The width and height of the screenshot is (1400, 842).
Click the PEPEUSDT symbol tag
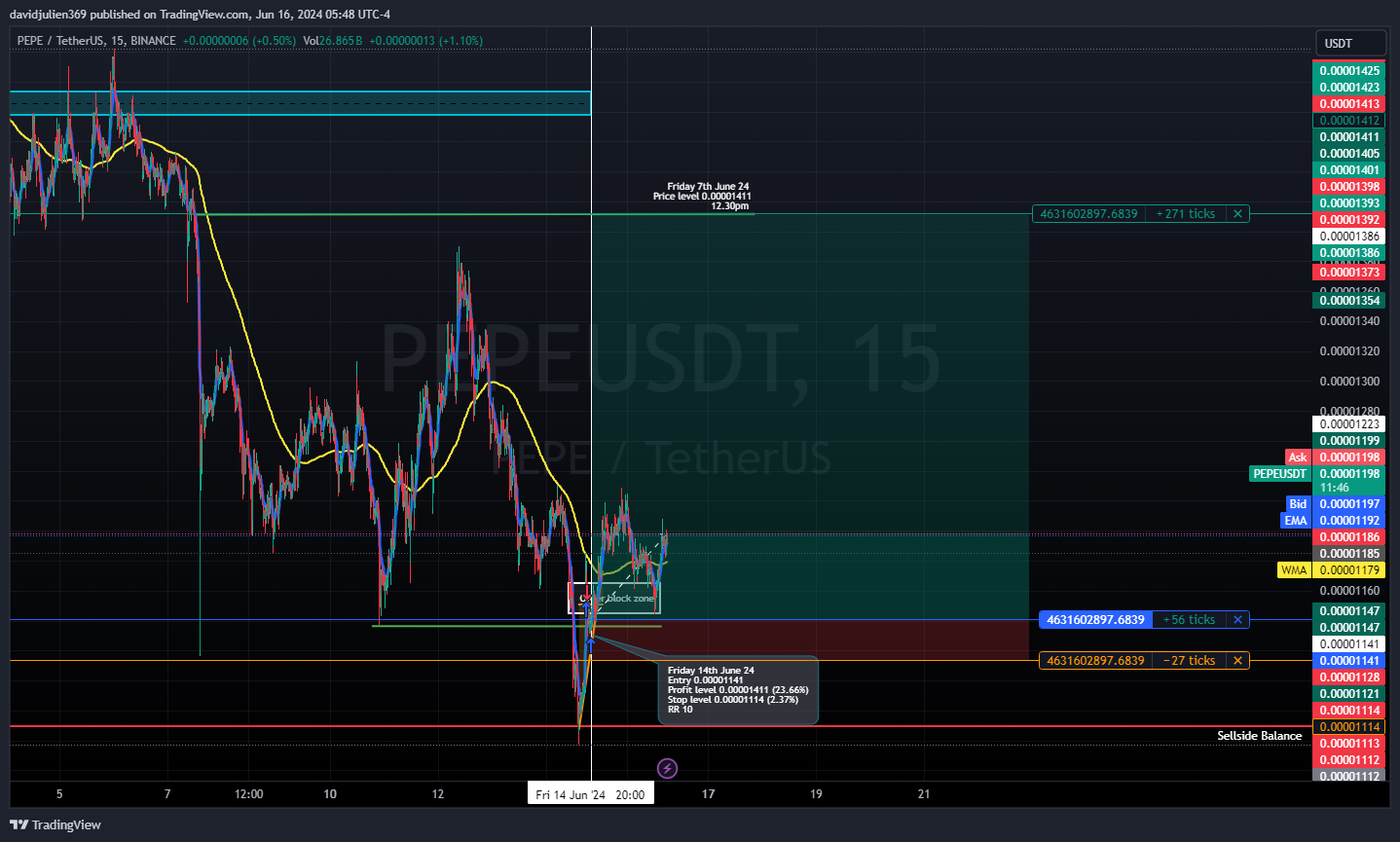coord(1280,474)
